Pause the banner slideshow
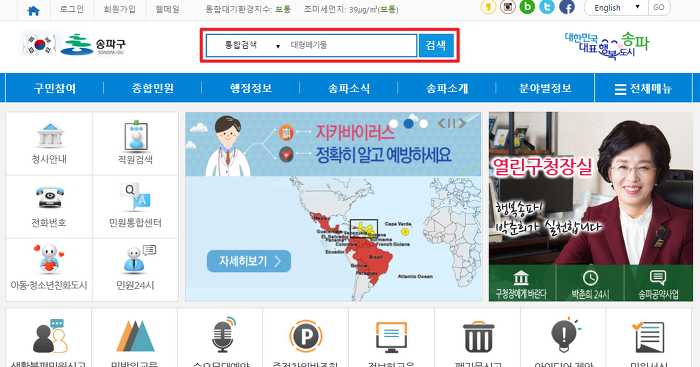700x367 pixels. coord(451,123)
